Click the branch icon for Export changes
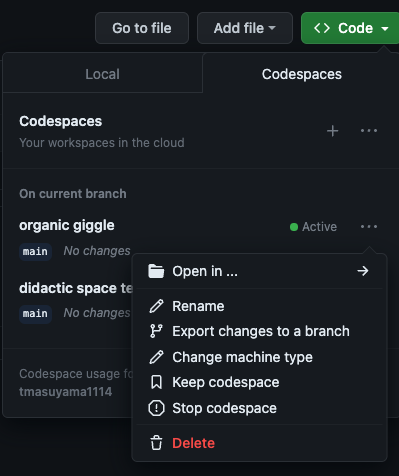This screenshot has width=399, height=476. tap(156, 331)
